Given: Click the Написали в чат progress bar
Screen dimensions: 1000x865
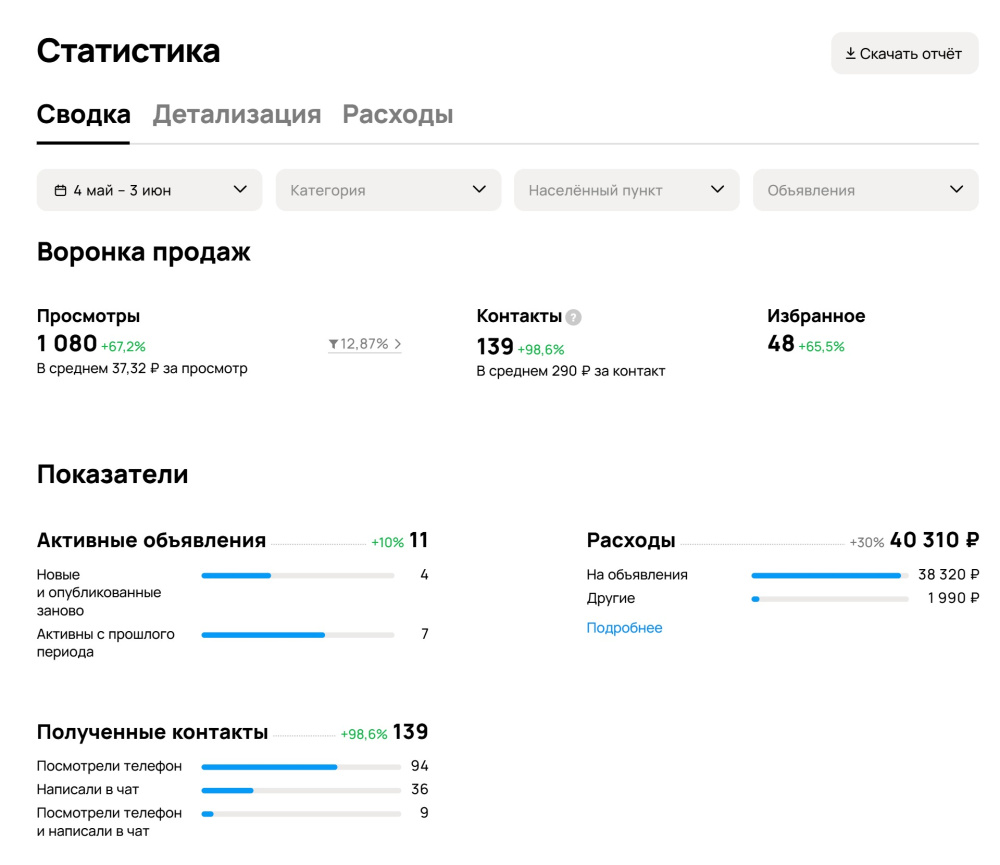Looking at the screenshot, I should [301, 790].
